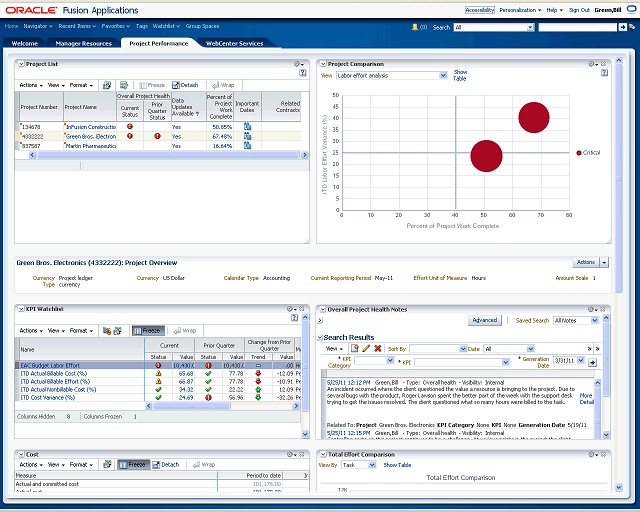This screenshot has height=512, width=640.
Task: Click the pencil edit note icon
Action: point(366,348)
